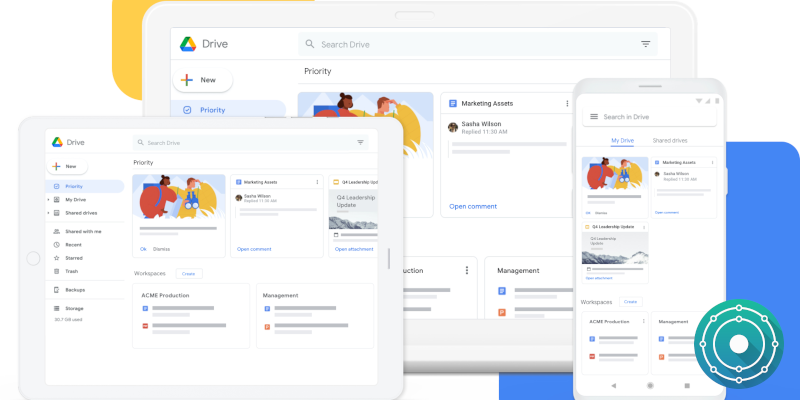
Task: Select the My Drive tab on phone
Action: (x=622, y=141)
